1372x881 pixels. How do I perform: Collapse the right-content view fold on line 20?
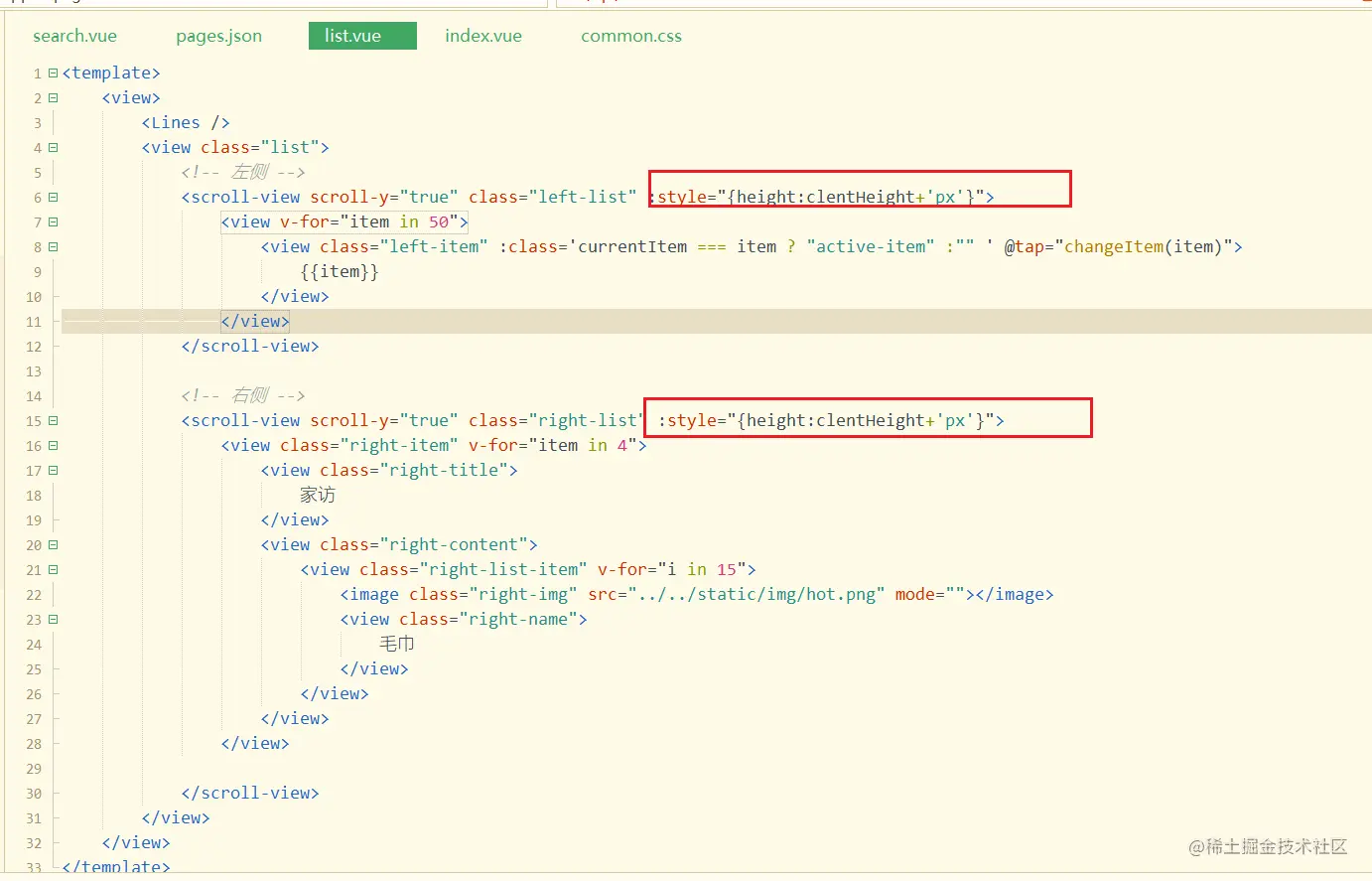[54, 544]
